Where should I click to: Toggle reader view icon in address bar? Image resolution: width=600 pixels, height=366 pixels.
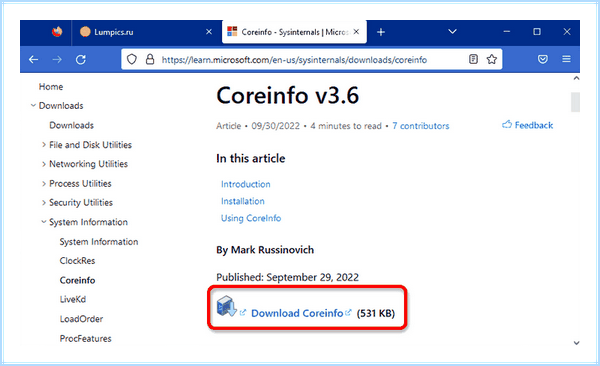(x=473, y=59)
